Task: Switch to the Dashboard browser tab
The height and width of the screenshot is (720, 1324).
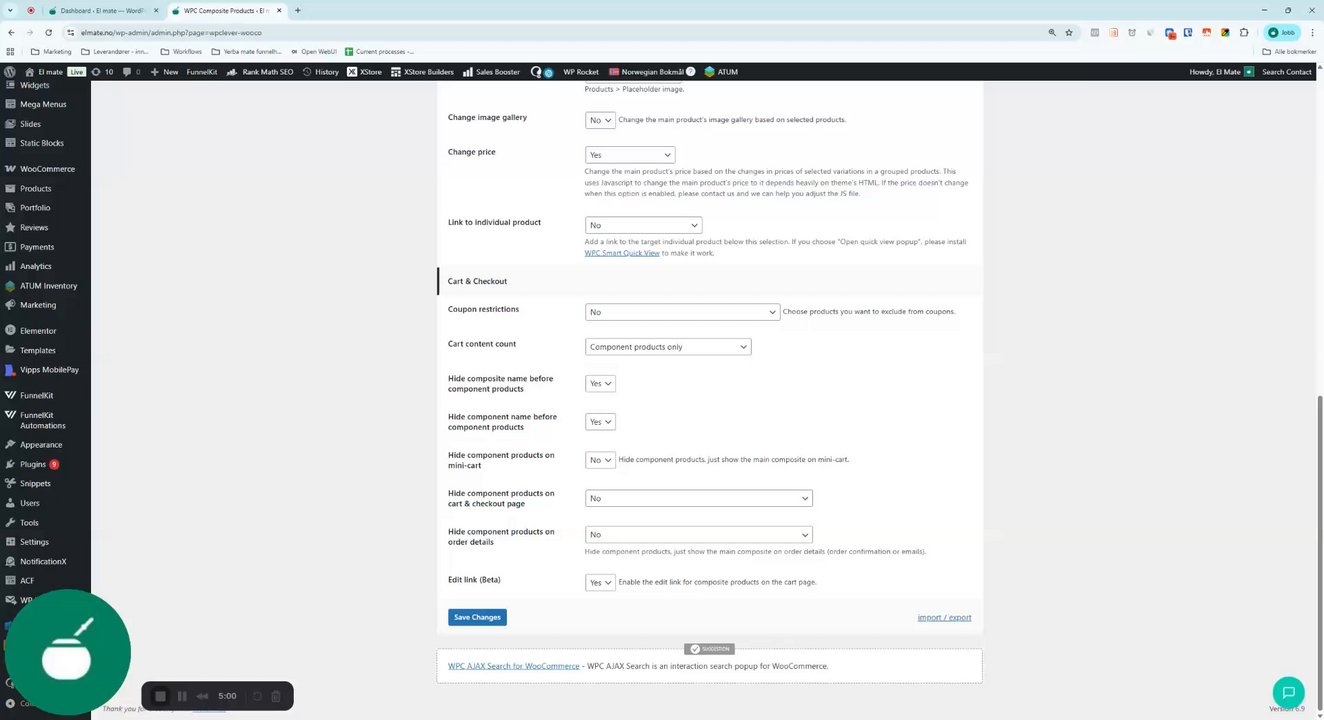Action: click(102, 10)
